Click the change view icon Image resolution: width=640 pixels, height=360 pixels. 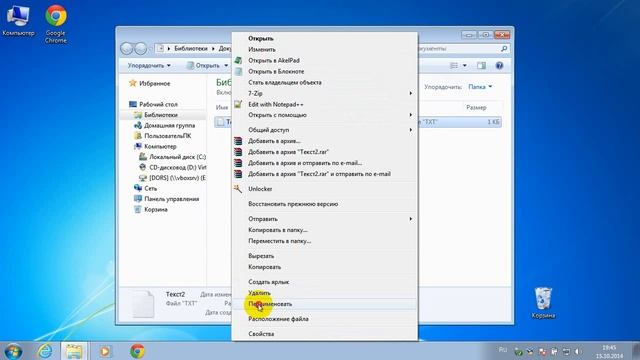pyautogui.click(x=454, y=65)
